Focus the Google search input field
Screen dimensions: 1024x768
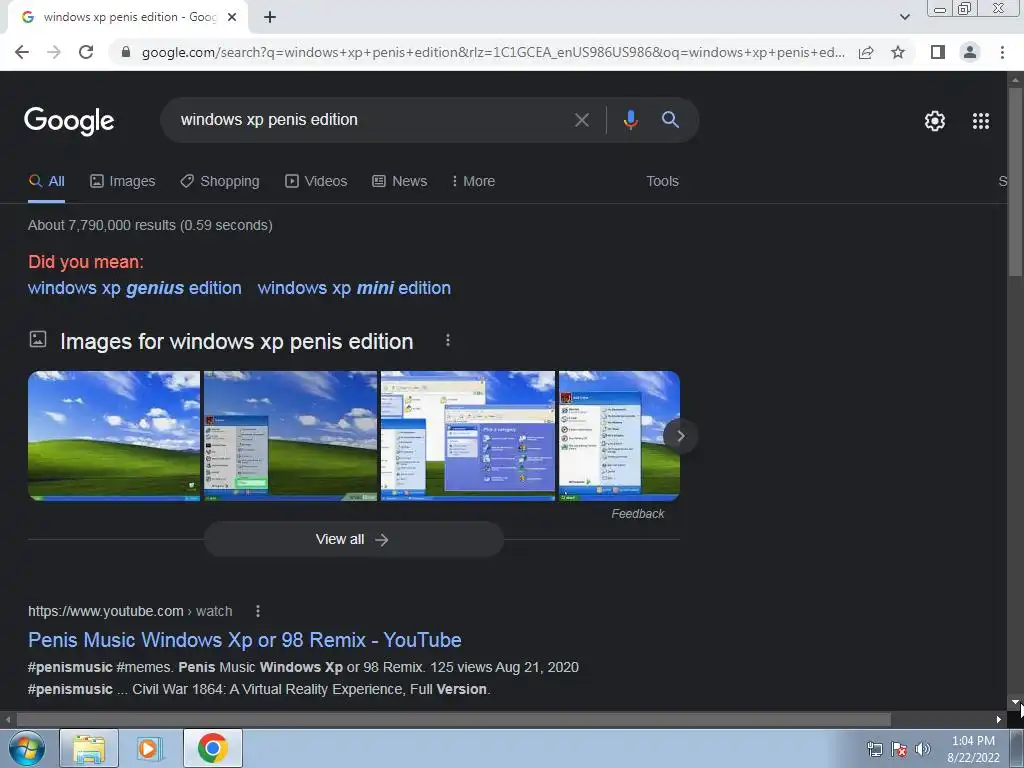[372, 120]
